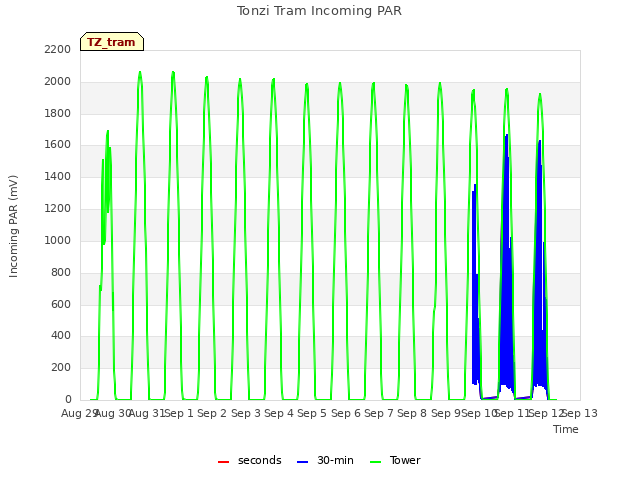Click the Time axis label
640x480 pixels.
coord(566,429)
